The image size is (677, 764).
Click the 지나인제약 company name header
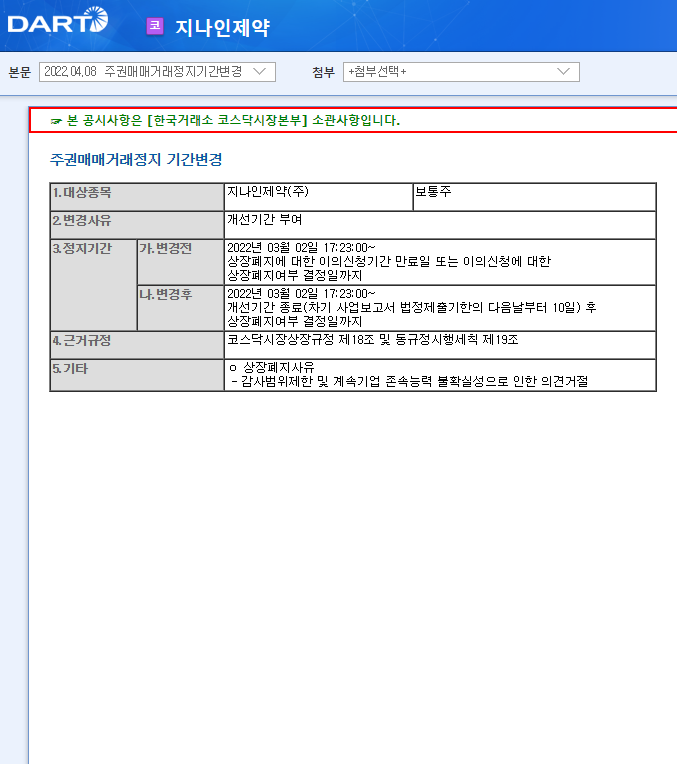(222, 27)
